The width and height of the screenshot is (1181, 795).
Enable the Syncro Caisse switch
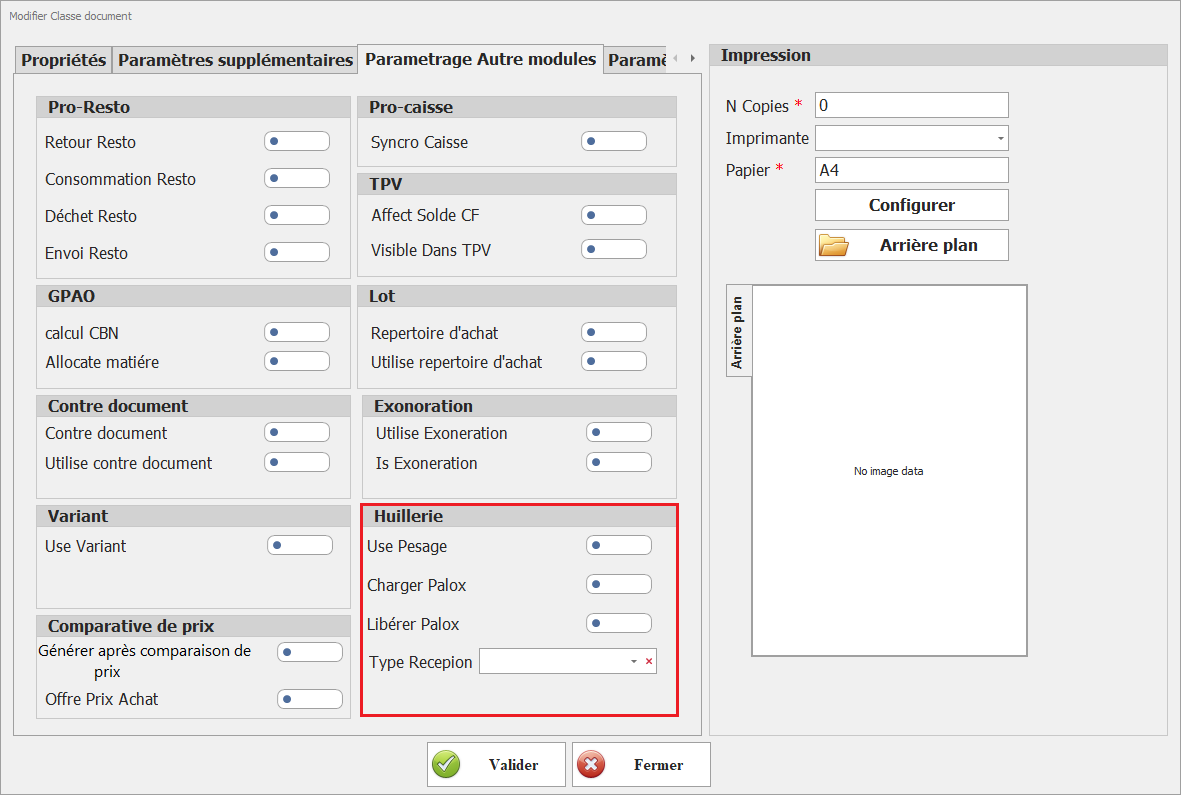point(613,142)
